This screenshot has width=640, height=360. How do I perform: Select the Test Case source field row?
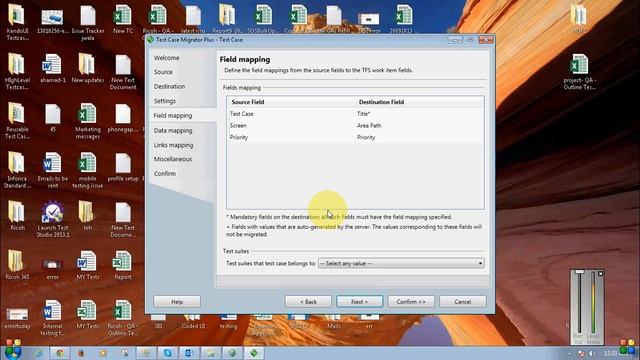pyautogui.click(x=355, y=114)
